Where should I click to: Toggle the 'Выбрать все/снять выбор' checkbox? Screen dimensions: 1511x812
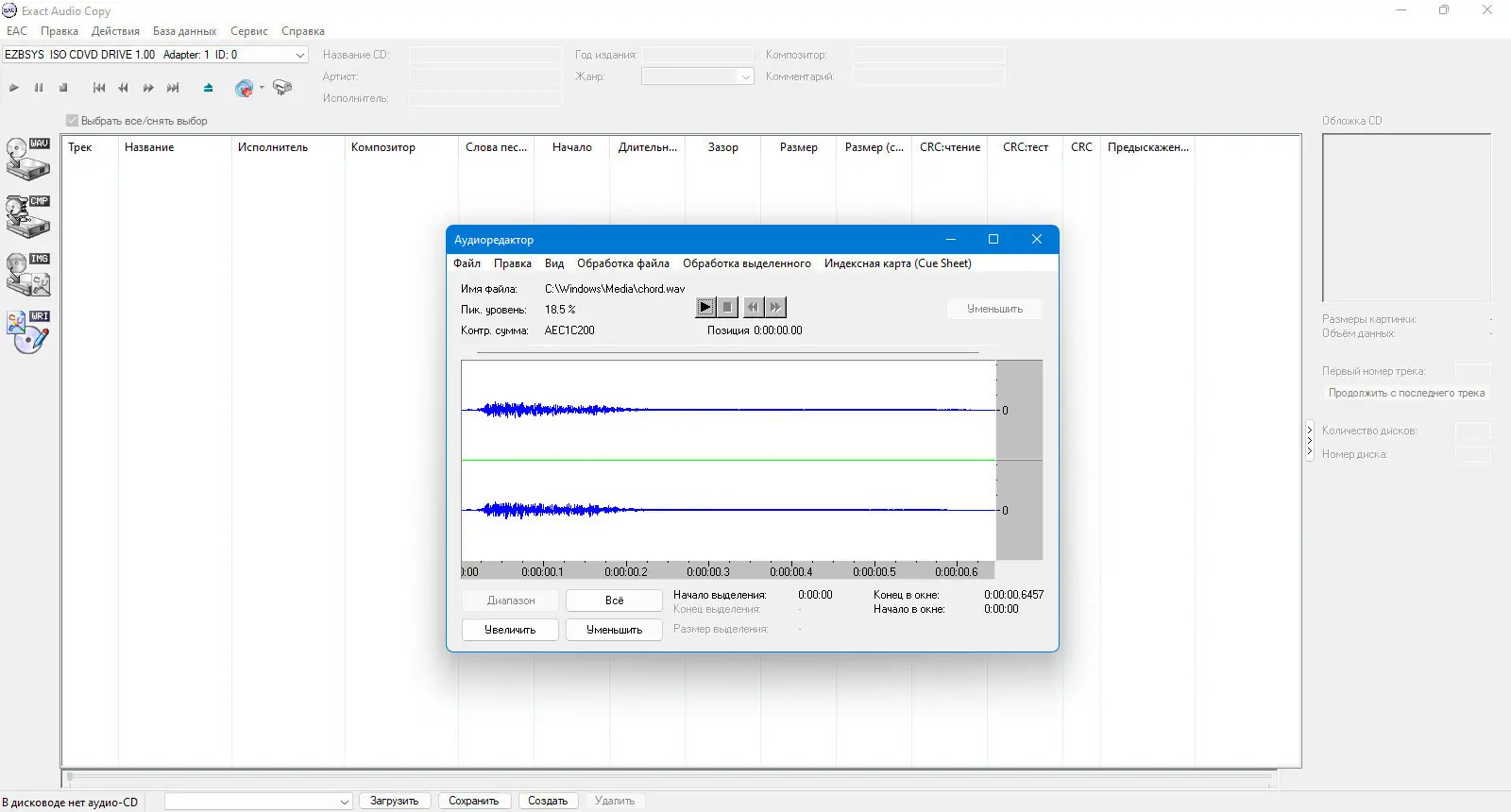(x=73, y=121)
